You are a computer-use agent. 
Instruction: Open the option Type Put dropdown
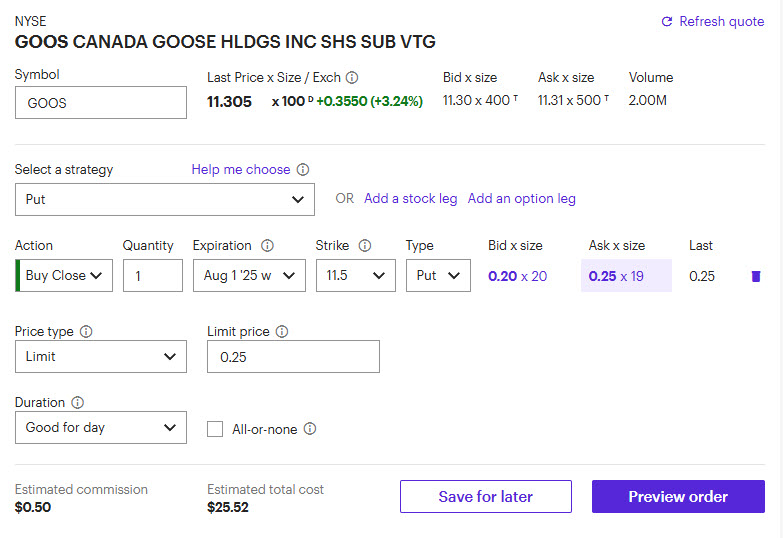(x=438, y=275)
